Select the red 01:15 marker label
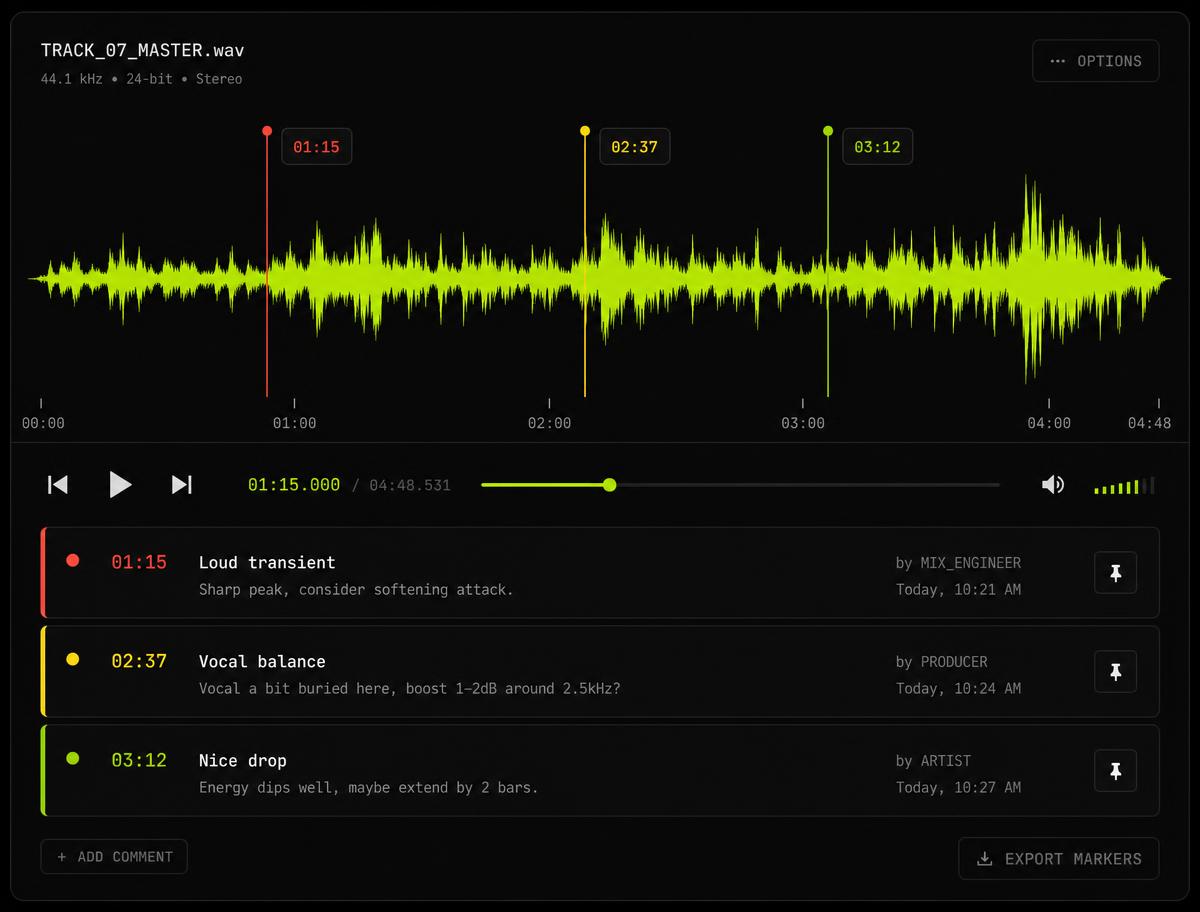Viewport: 1200px width, 912px height. (316, 147)
